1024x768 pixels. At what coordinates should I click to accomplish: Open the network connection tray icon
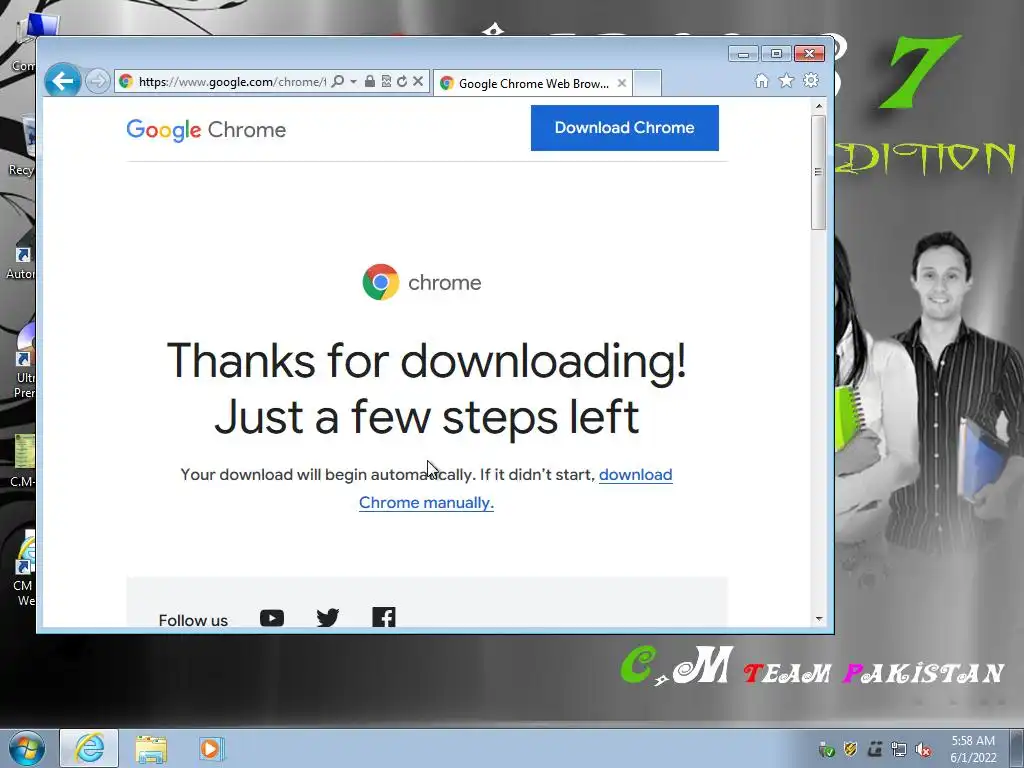click(x=899, y=750)
